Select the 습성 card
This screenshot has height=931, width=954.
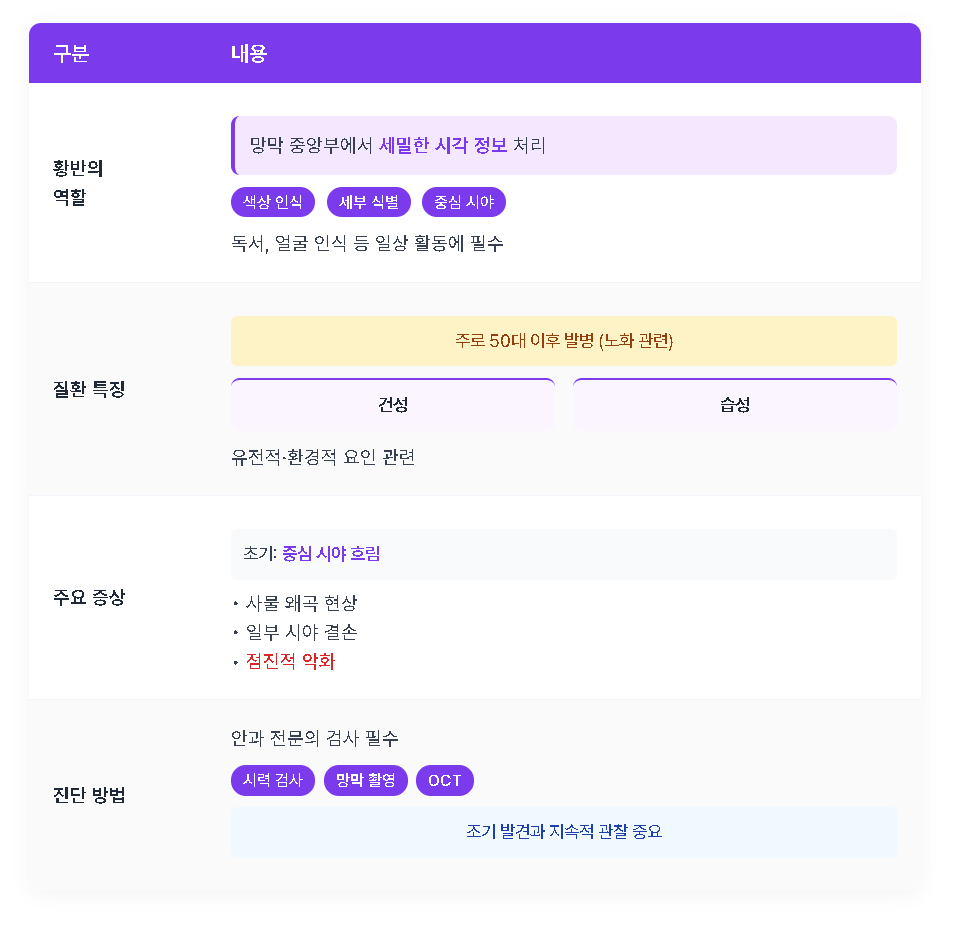click(735, 405)
